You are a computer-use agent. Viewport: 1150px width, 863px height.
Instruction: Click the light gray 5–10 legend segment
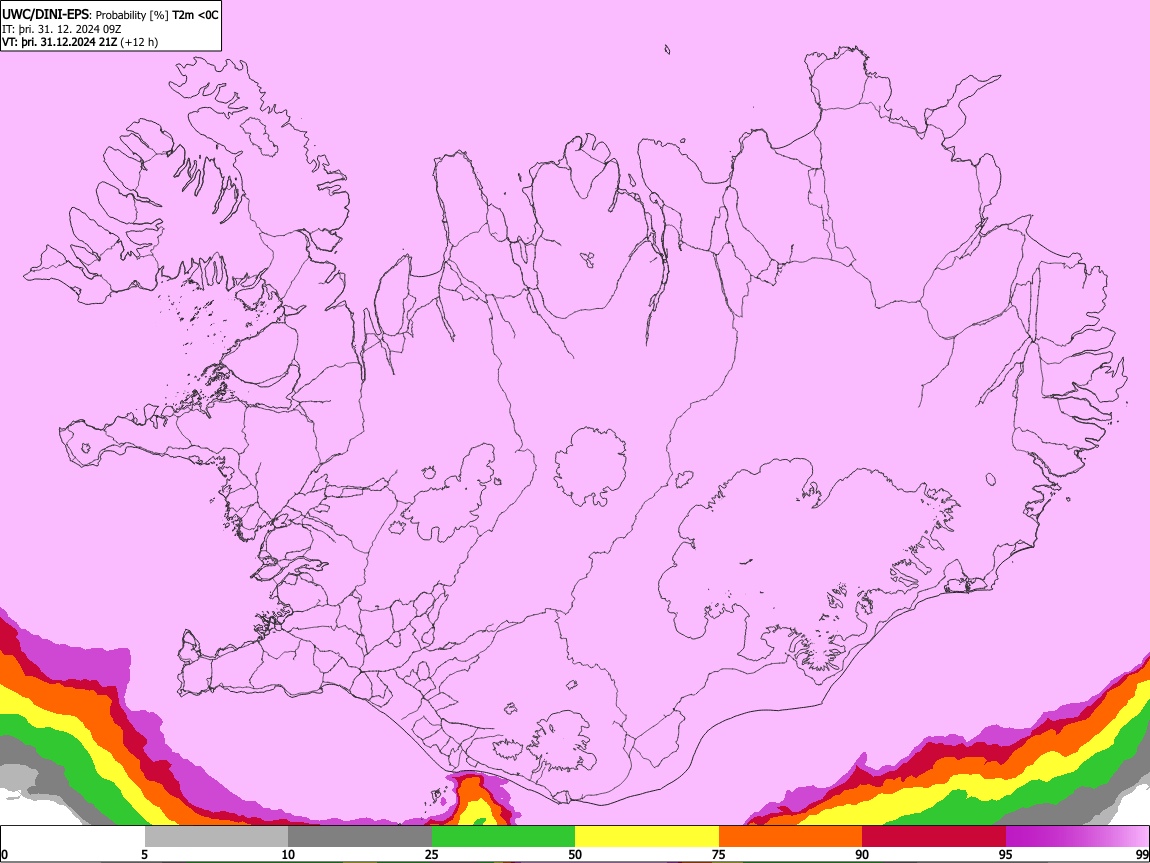point(216,837)
